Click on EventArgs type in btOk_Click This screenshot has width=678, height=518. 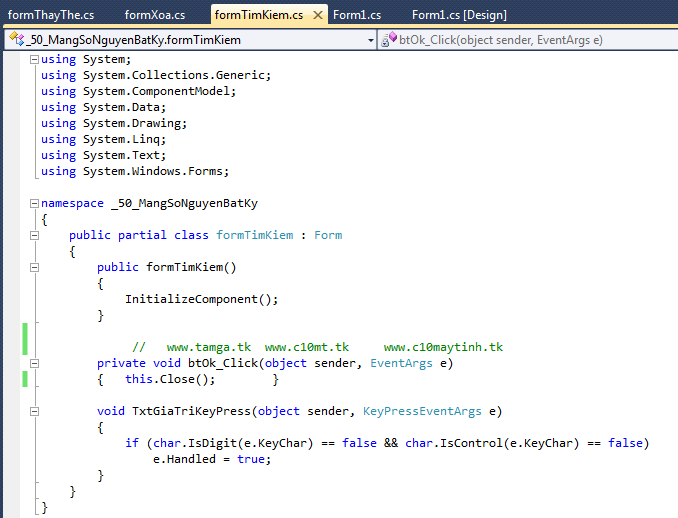(x=401, y=363)
